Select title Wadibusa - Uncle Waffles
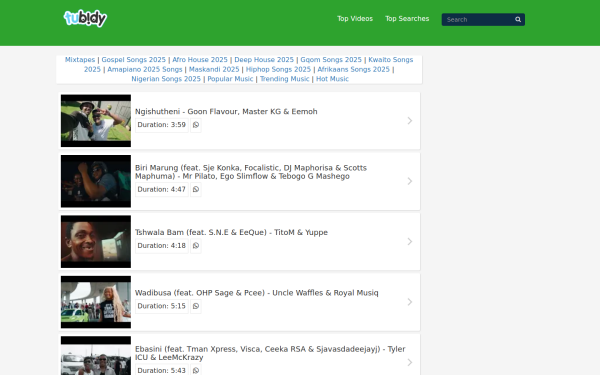 tap(256, 293)
